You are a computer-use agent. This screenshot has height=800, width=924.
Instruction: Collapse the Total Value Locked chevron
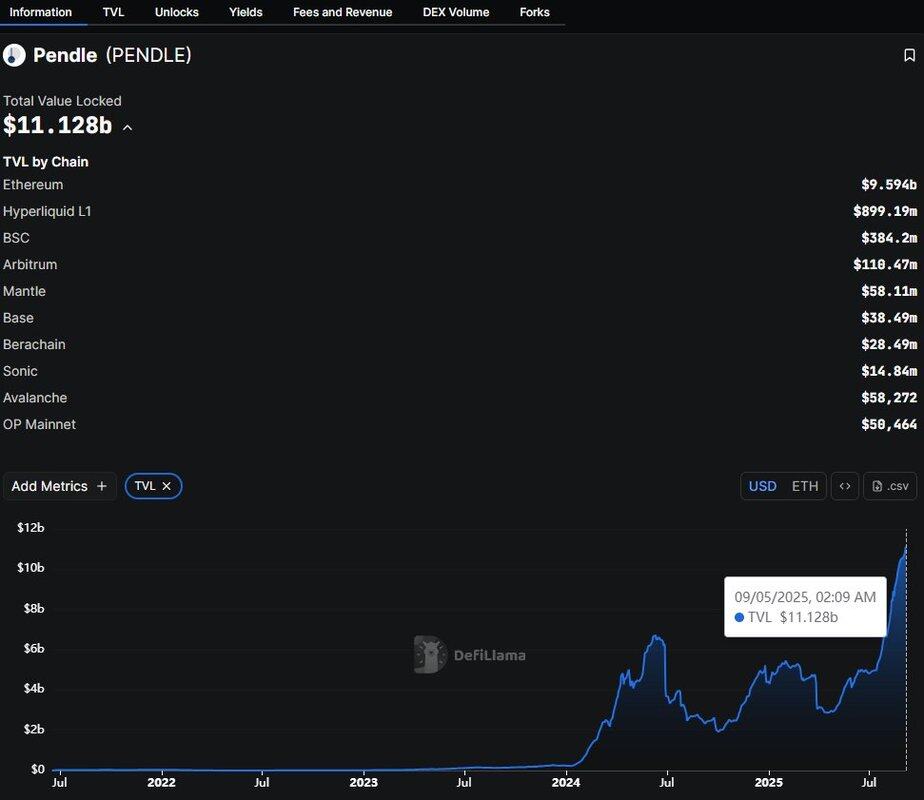(x=127, y=127)
